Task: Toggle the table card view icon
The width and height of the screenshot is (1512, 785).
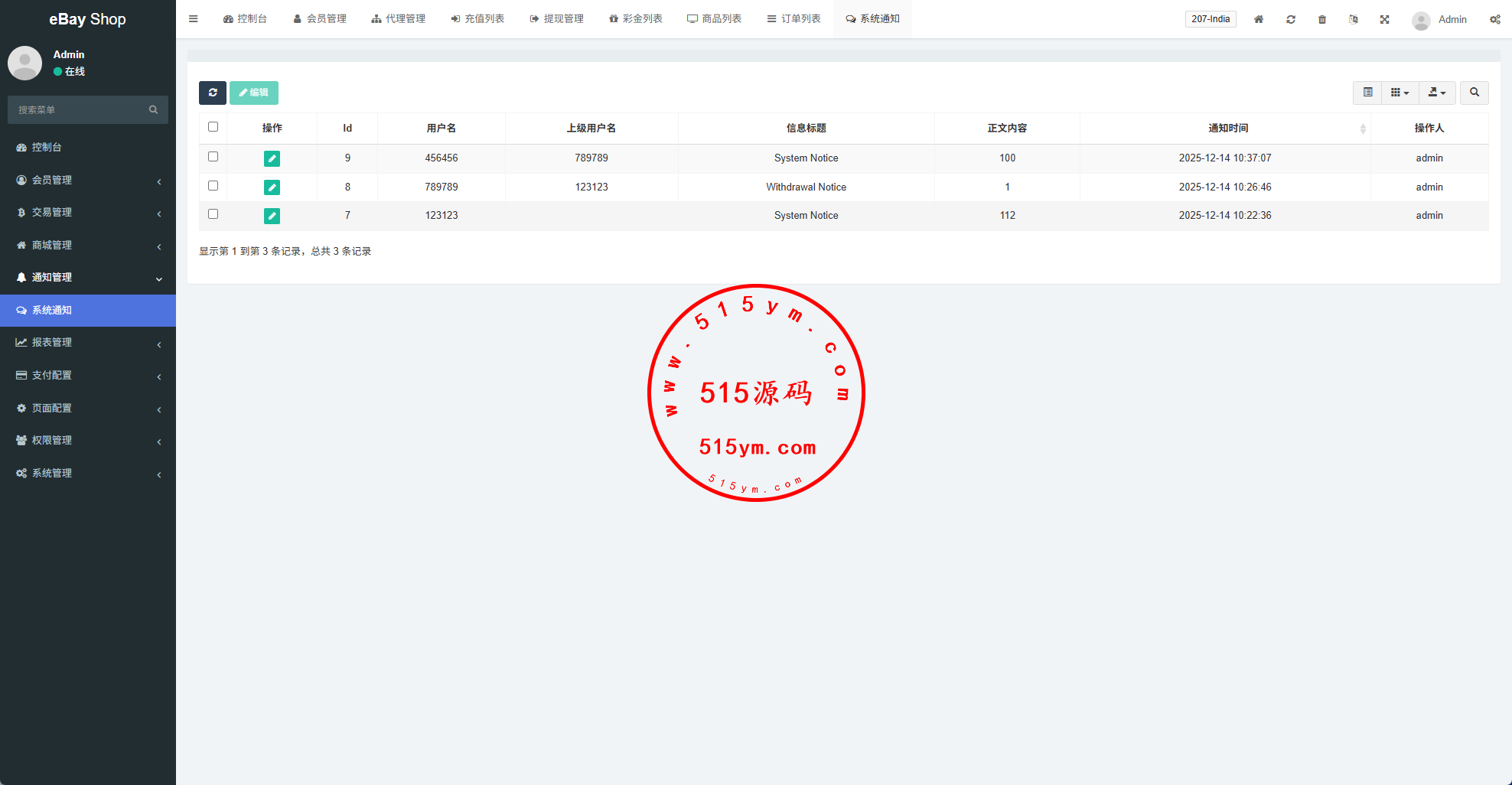Action: coord(1368,93)
